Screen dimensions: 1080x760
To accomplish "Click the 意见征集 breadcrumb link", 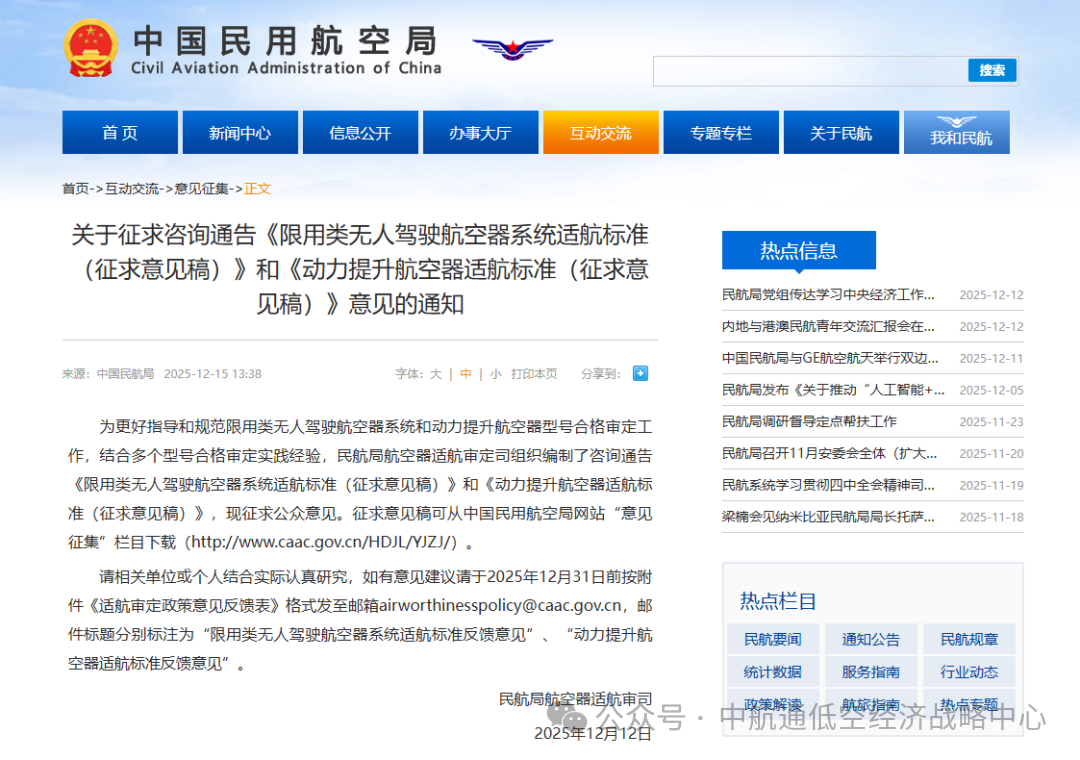I will tap(201, 188).
